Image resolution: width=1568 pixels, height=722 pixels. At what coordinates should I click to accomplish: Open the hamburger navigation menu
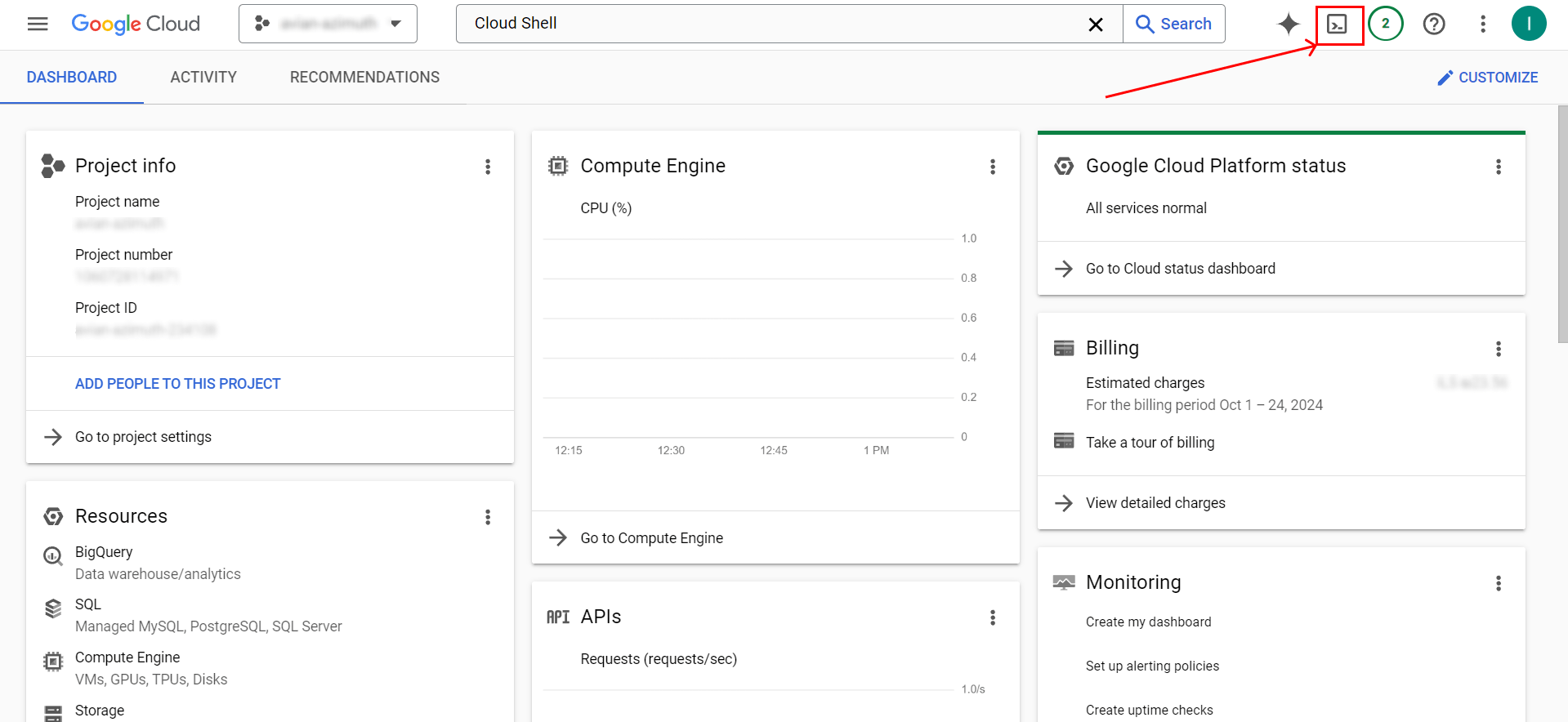[x=38, y=24]
